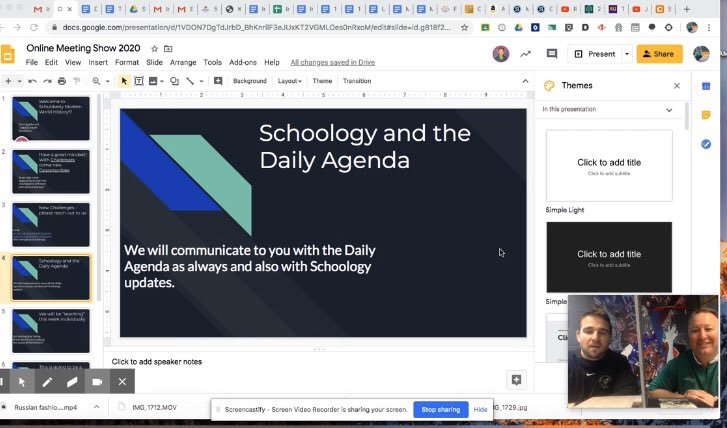This screenshot has width=727, height=428.
Task: Select the Screencastify pen tool
Action: (47, 382)
